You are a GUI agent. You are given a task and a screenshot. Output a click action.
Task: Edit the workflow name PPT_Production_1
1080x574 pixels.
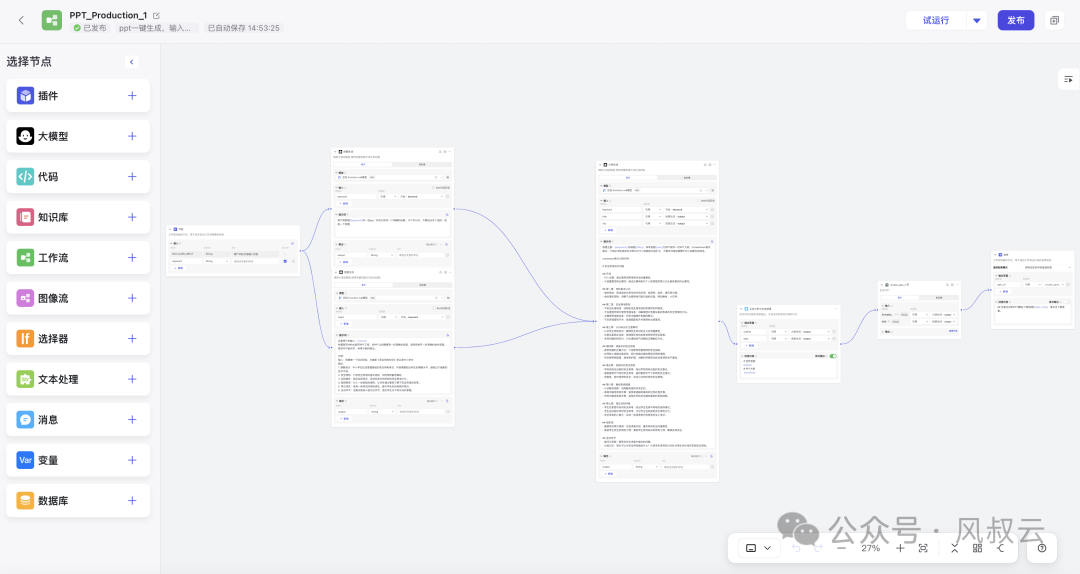pyautogui.click(x=156, y=15)
